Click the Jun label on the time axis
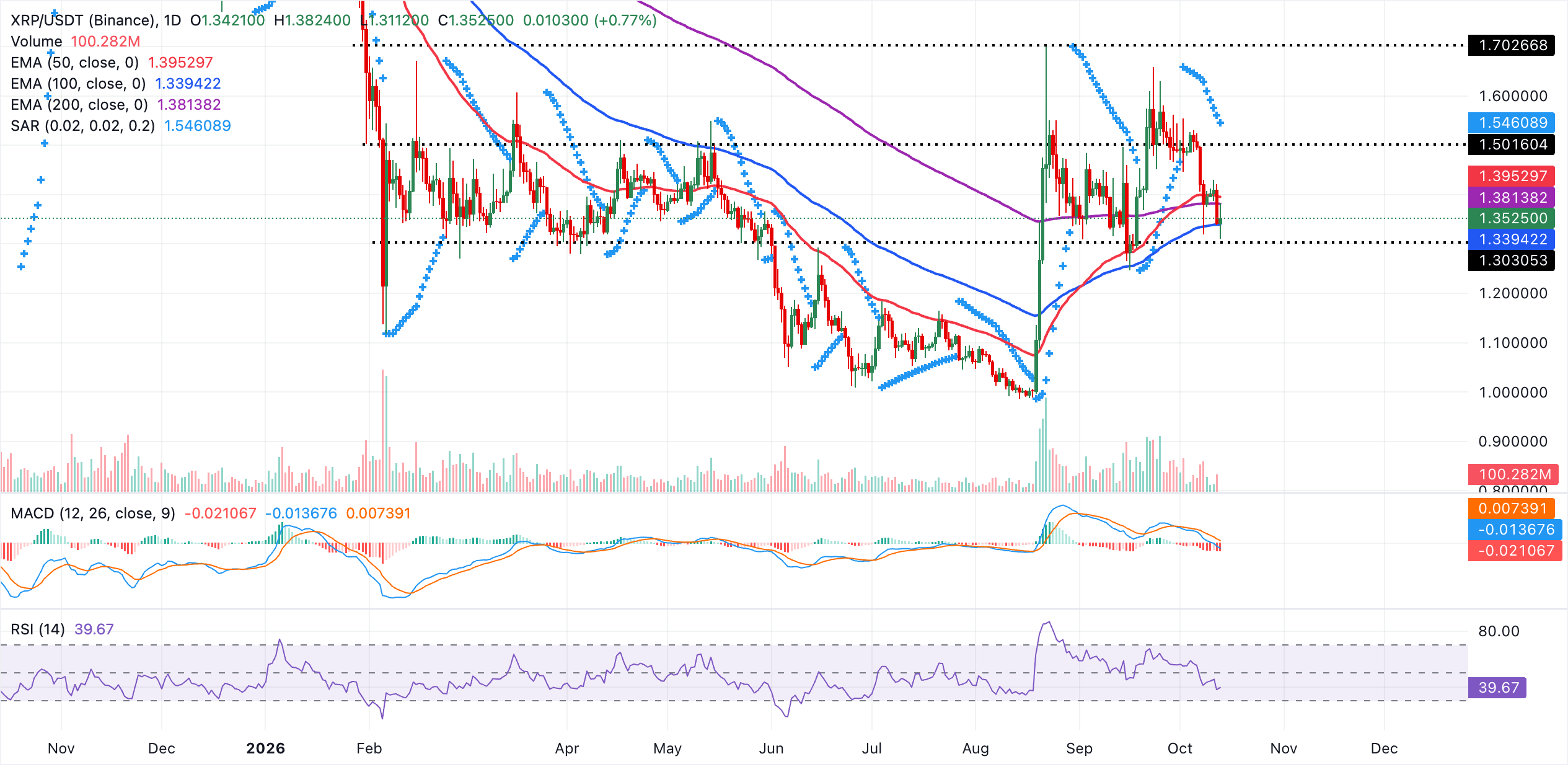Viewport: 1568px width, 777px height. click(x=771, y=748)
